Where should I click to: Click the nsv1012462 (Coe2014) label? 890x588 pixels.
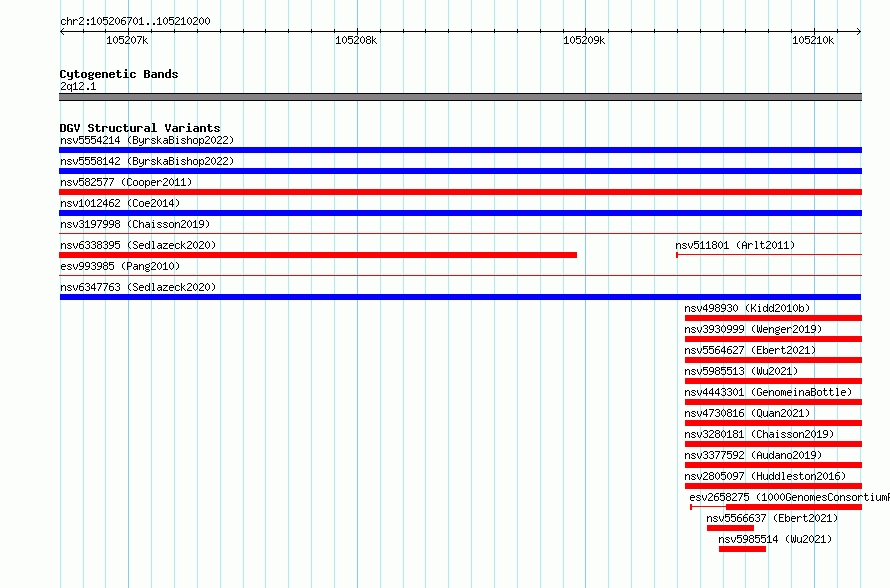click(120, 203)
